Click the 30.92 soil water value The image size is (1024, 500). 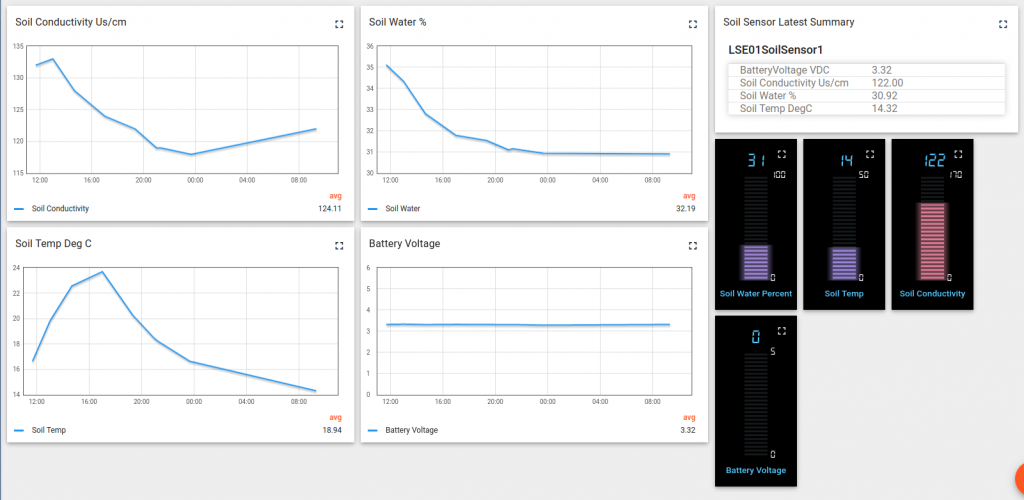tap(884, 95)
